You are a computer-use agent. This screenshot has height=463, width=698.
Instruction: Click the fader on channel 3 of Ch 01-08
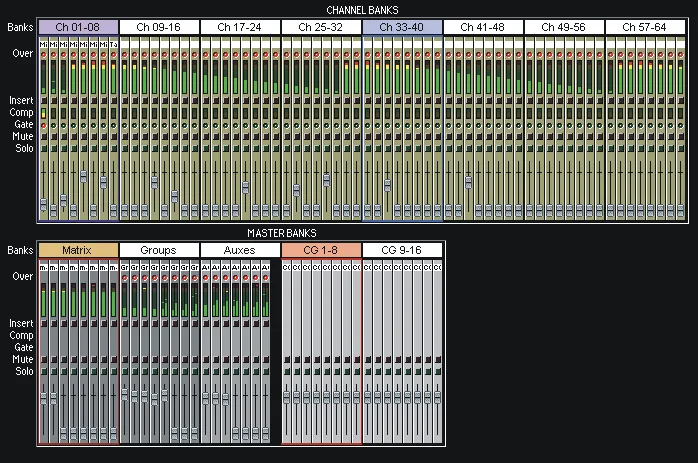tap(64, 200)
